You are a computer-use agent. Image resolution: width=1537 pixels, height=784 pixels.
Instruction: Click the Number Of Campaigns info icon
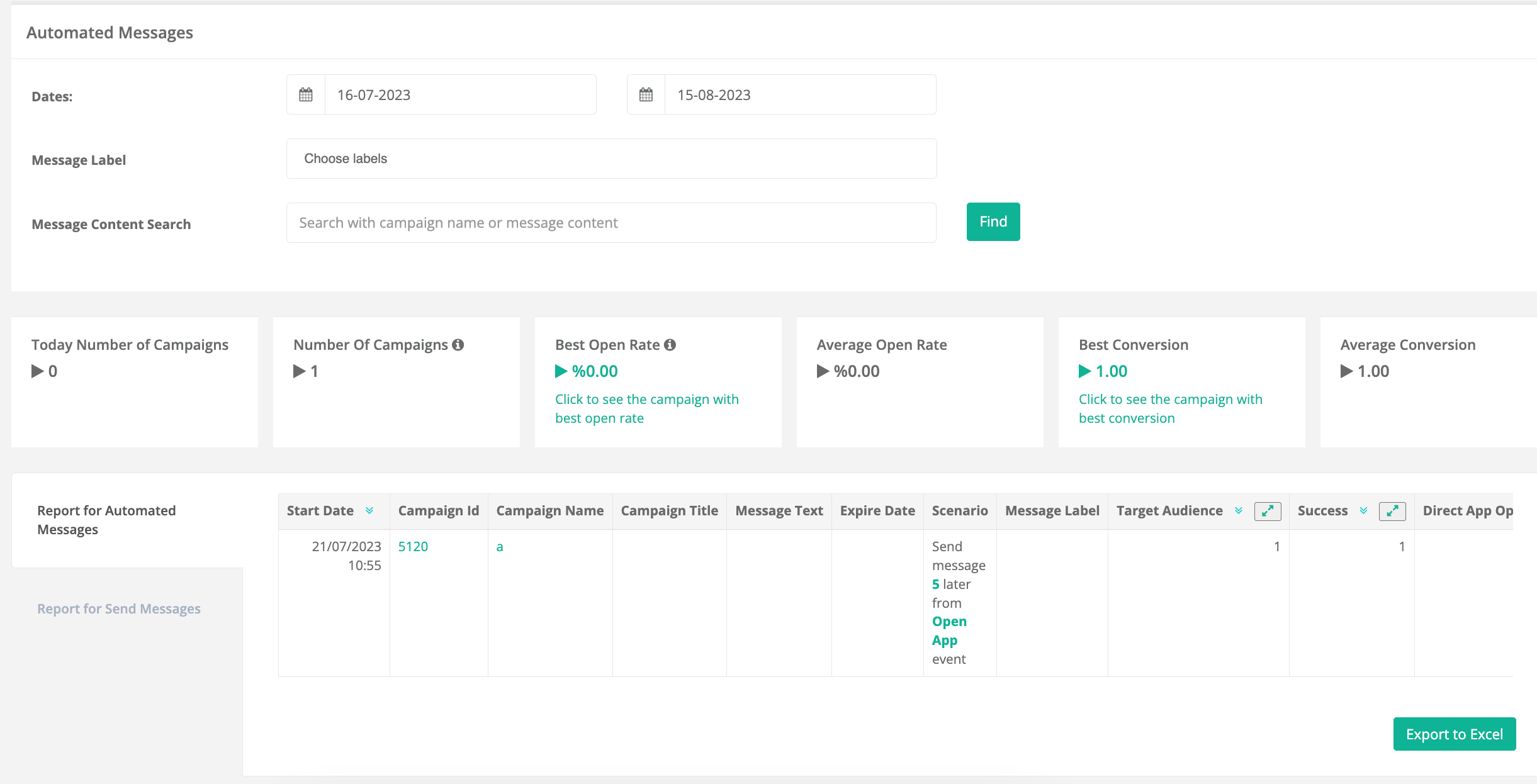458,345
